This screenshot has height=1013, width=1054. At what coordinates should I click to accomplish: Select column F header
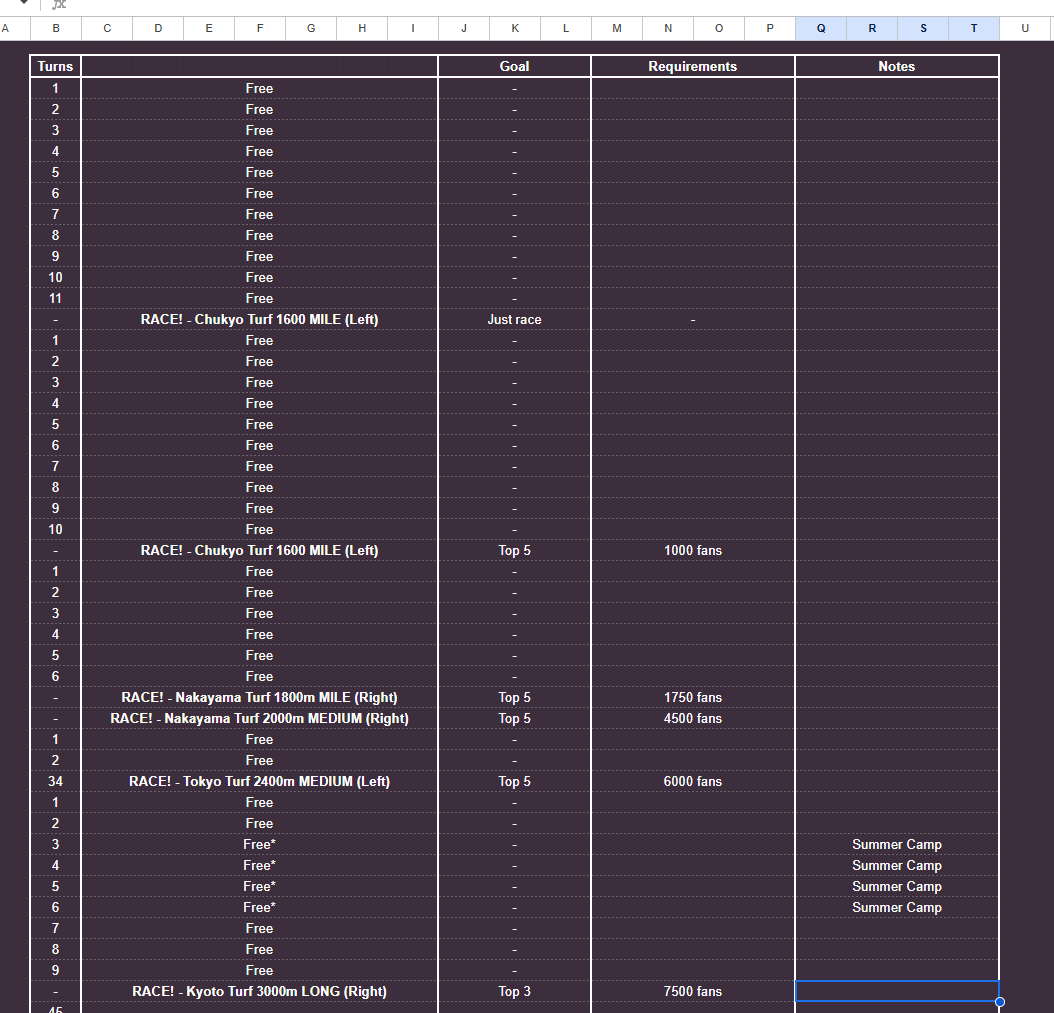coord(260,28)
